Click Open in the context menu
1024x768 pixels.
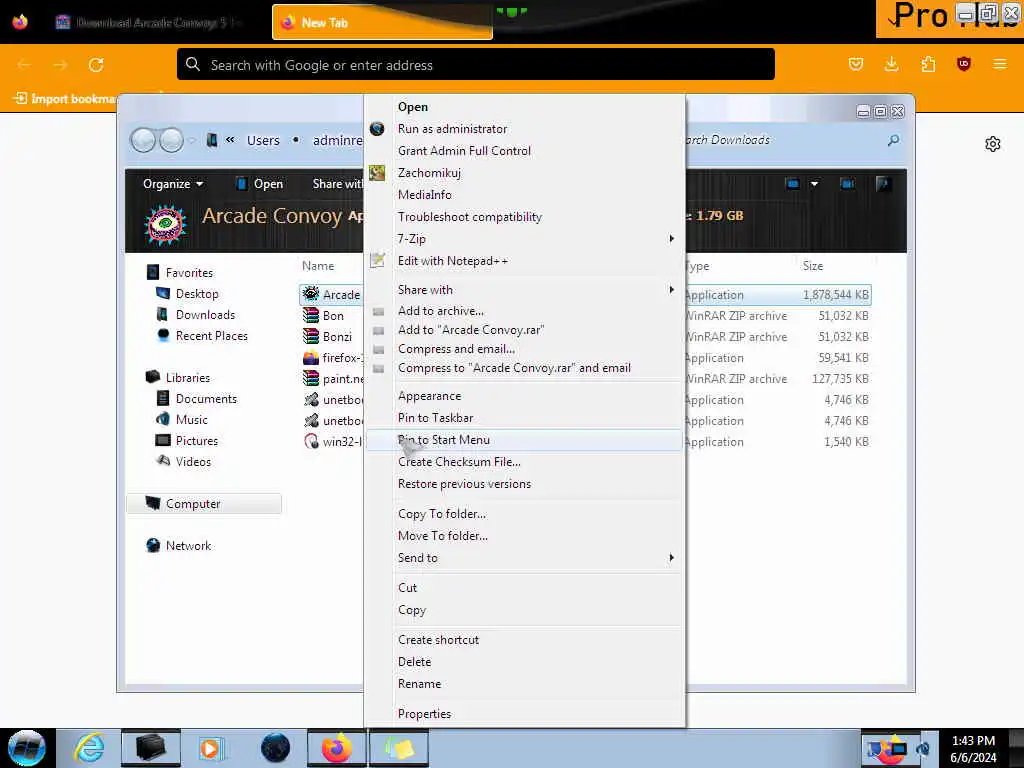click(x=413, y=106)
